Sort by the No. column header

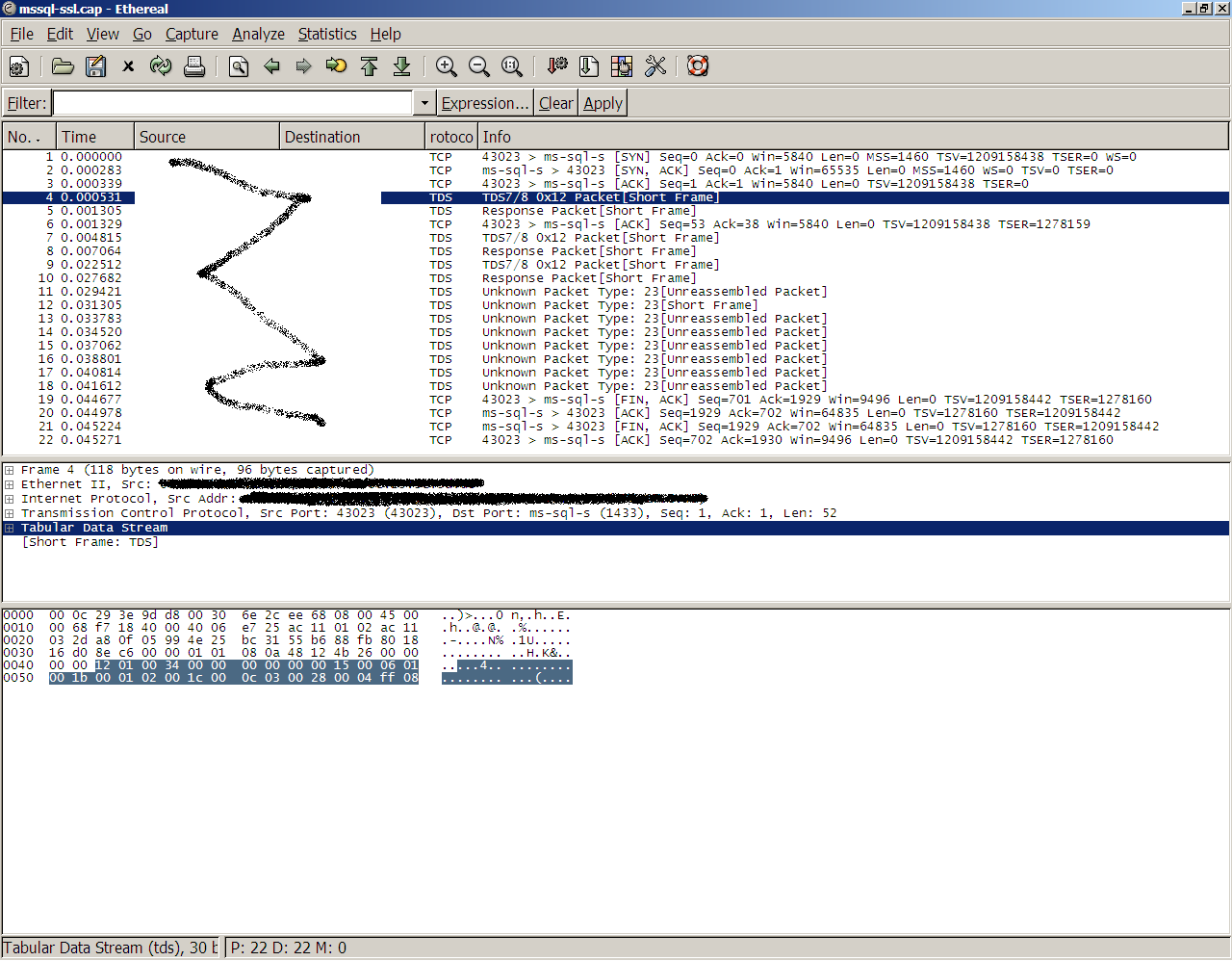28,137
